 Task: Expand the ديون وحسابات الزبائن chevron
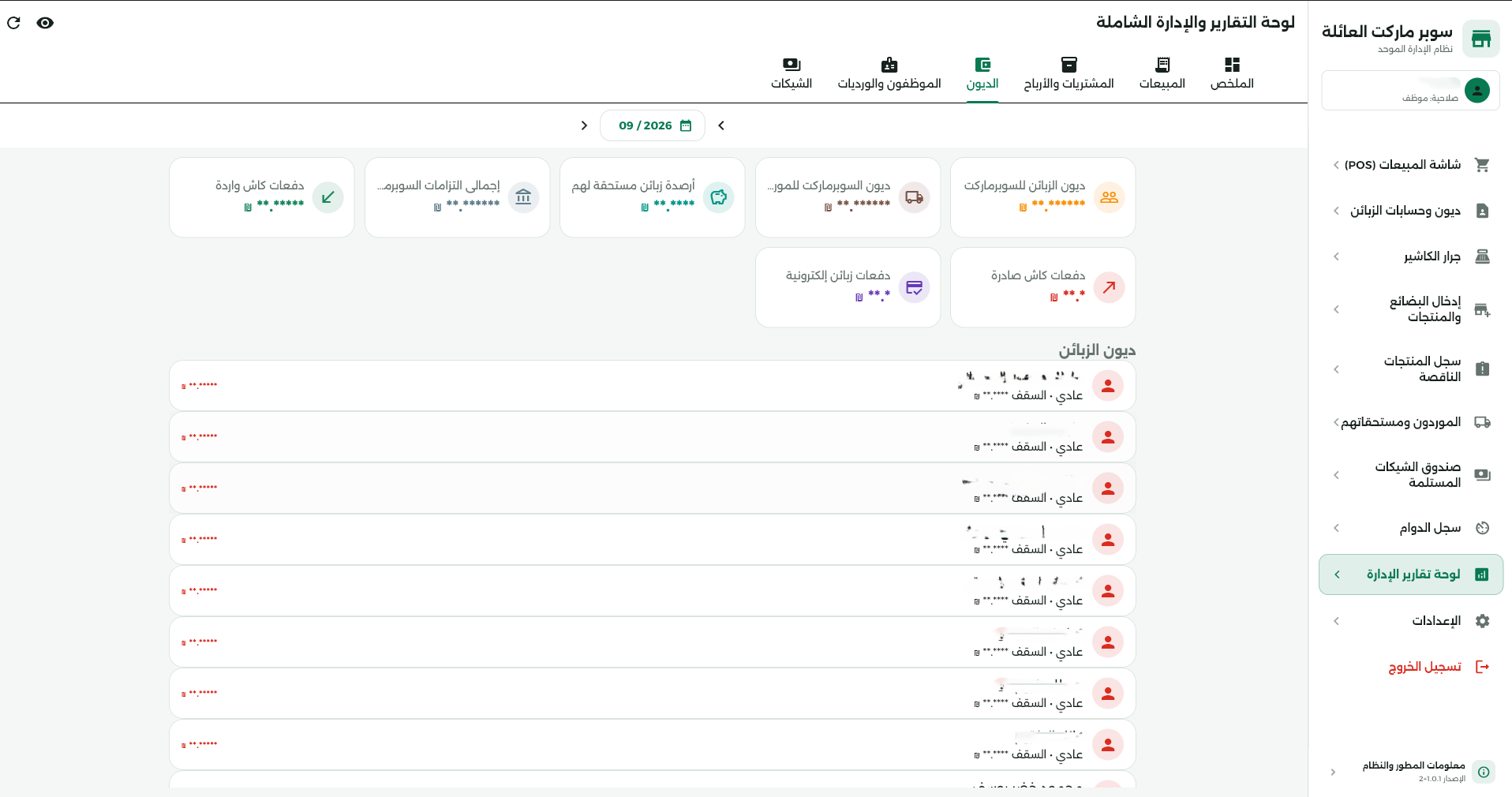point(1336,211)
